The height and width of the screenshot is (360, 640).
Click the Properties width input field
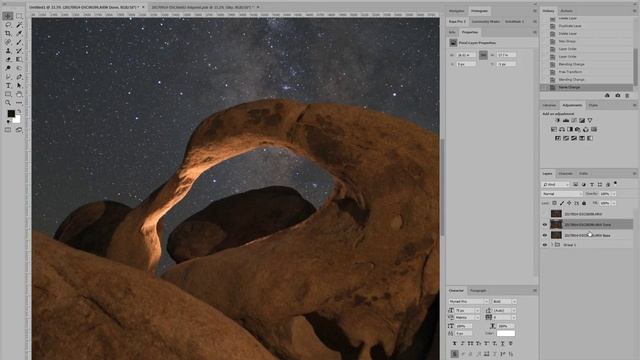pyautogui.click(x=466, y=55)
